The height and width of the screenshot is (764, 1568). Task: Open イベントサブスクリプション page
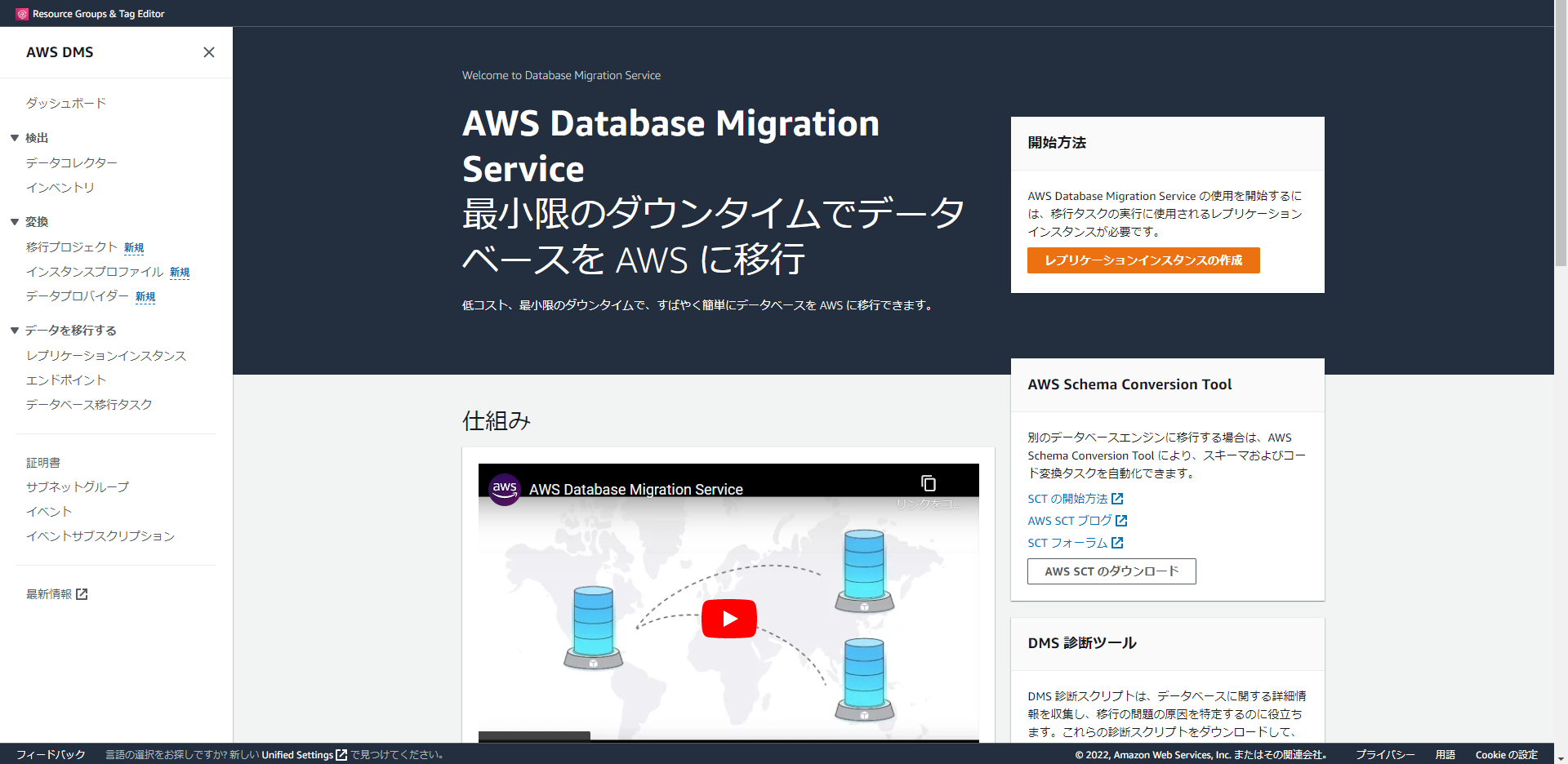100,536
